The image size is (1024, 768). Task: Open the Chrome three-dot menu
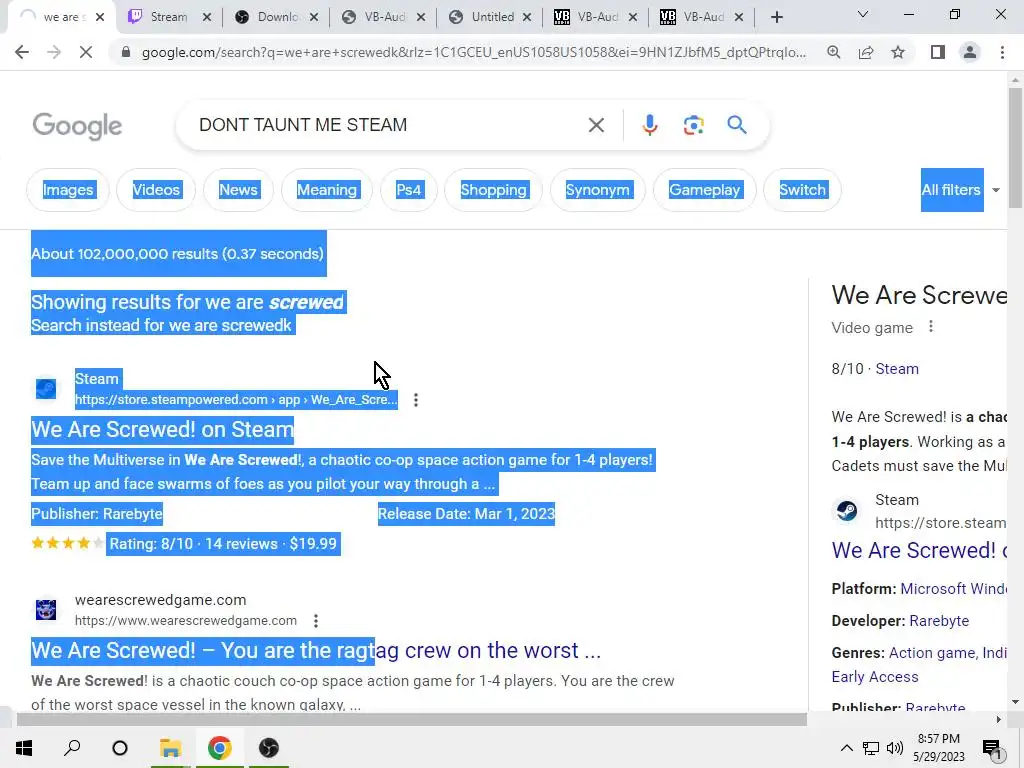coord(1002,52)
